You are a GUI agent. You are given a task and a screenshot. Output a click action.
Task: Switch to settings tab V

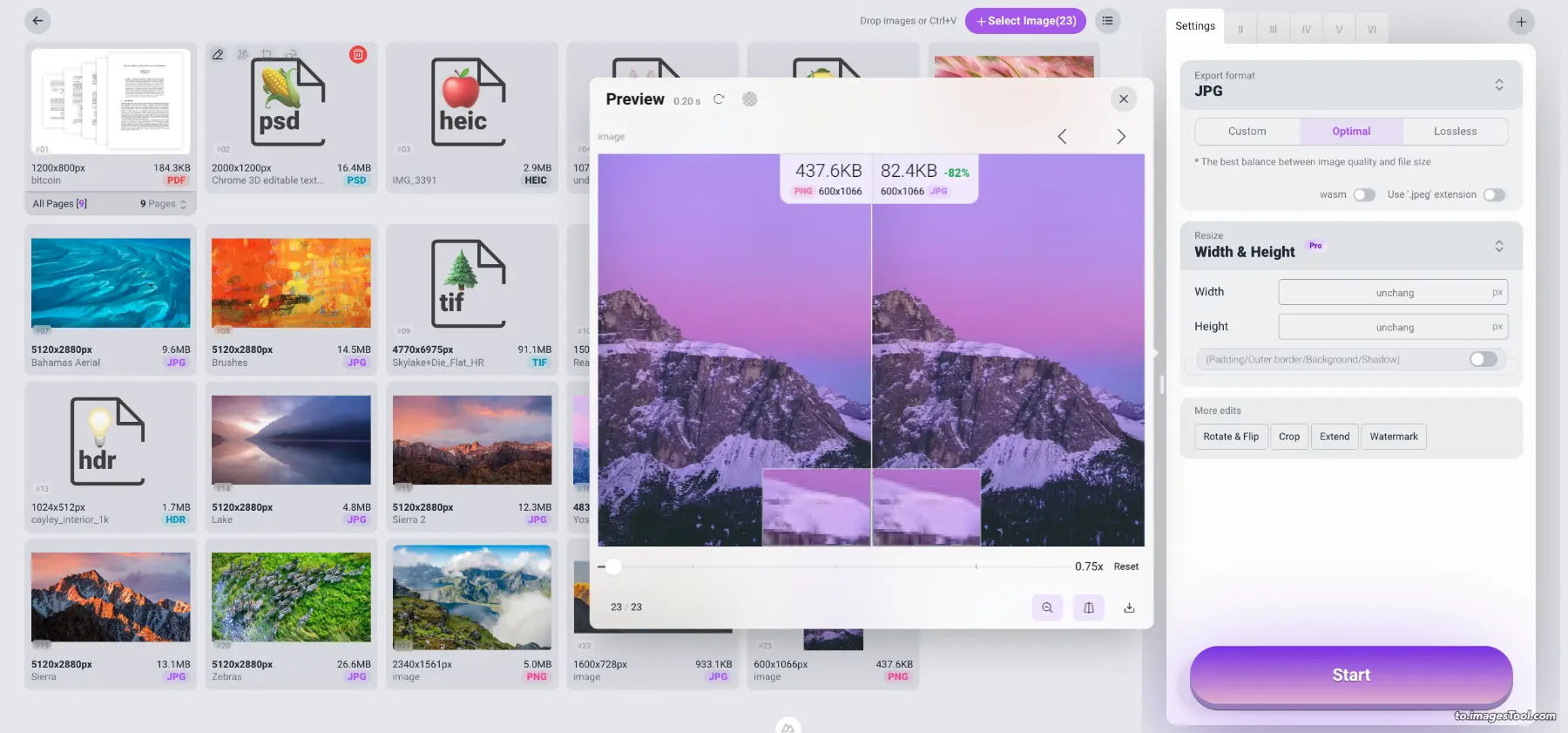(x=1339, y=30)
